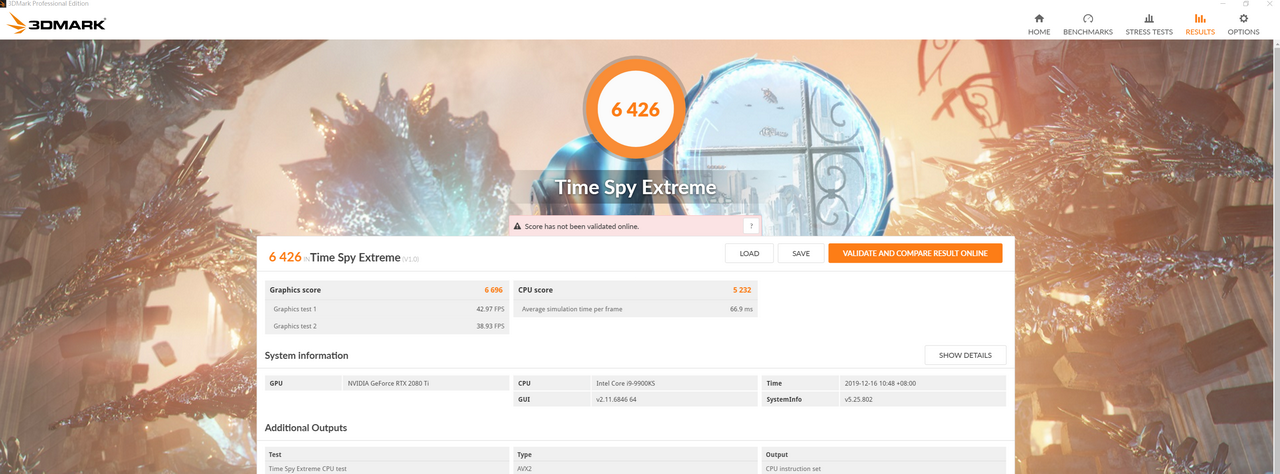Click the Time Spy Extreme CPU test cell
Viewport: 1280px width, 474px height.
click(x=307, y=468)
